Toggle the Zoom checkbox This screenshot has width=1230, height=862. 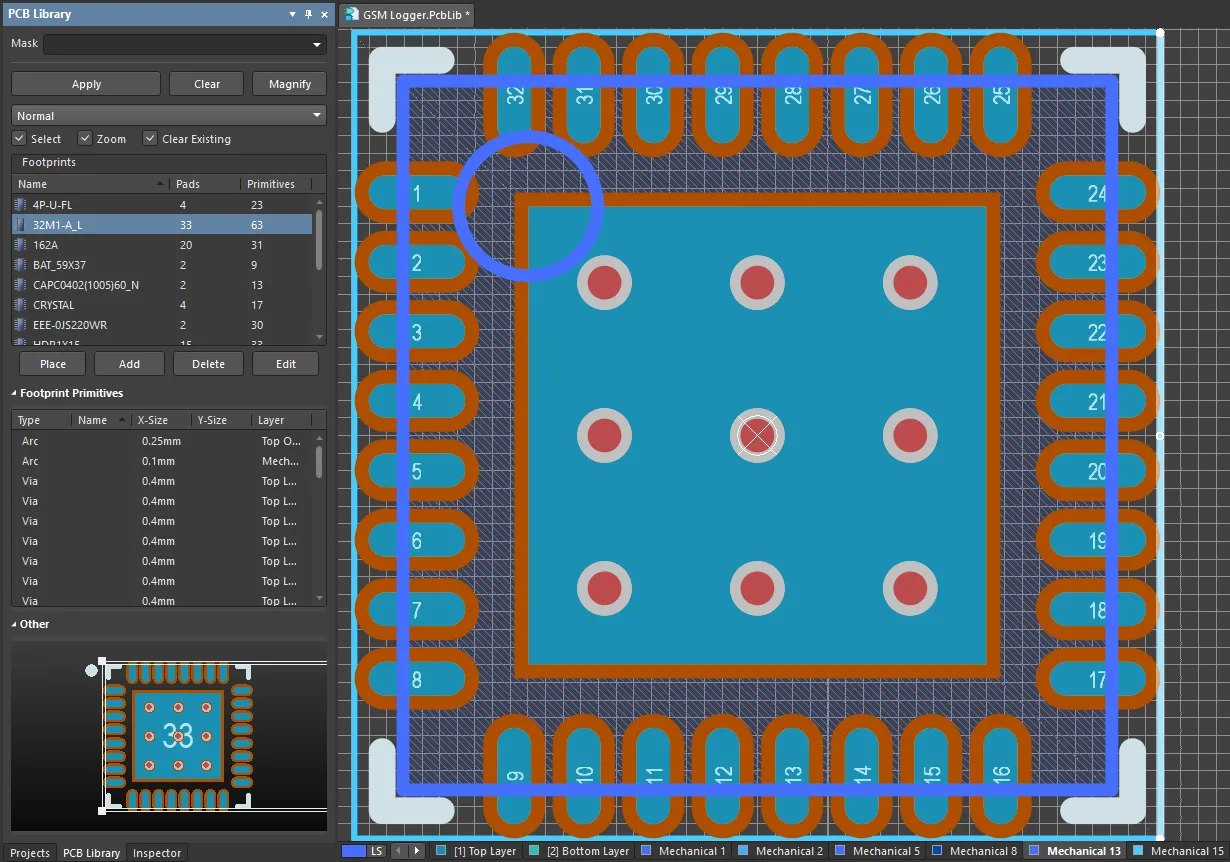[85, 139]
